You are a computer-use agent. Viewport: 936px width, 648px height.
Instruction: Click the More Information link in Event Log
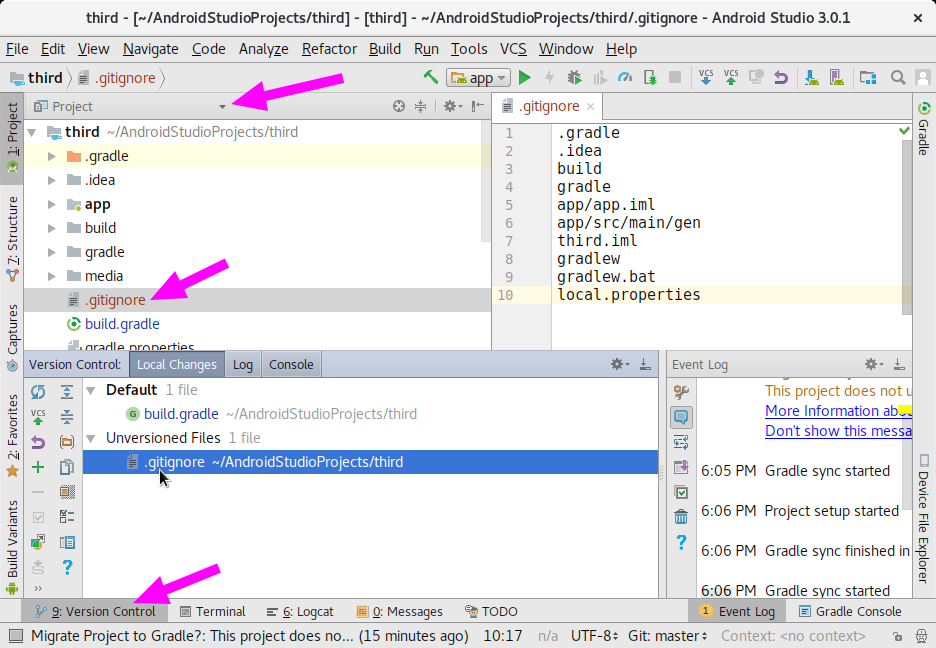pyautogui.click(x=838, y=411)
